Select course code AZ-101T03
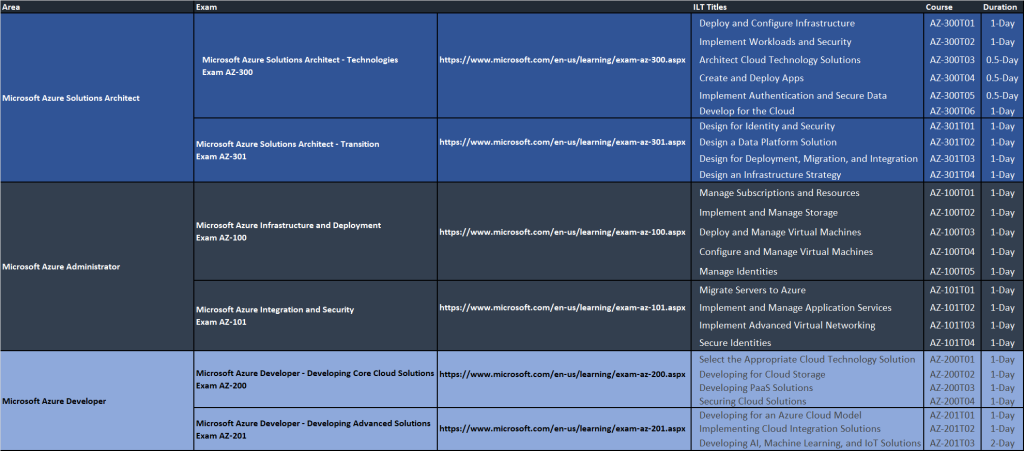The image size is (1024, 451). tap(952, 325)
